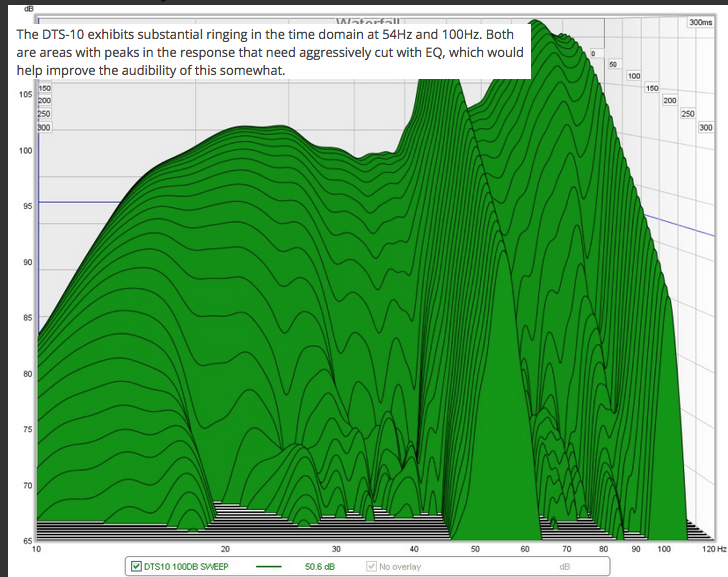Image resolution: width=728 pixels, height=577 pixels.
Task: Toggle the No overlay checkbox
Action: click(x=371, y=566)
